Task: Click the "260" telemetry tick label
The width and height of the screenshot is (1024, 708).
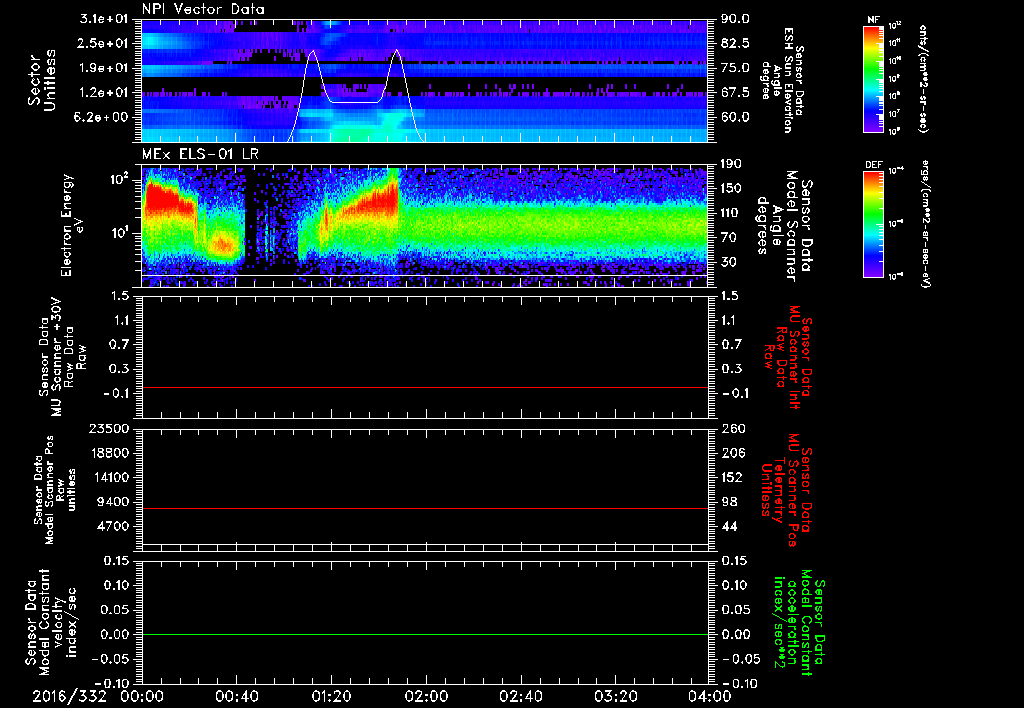Action: click(732, 428)
